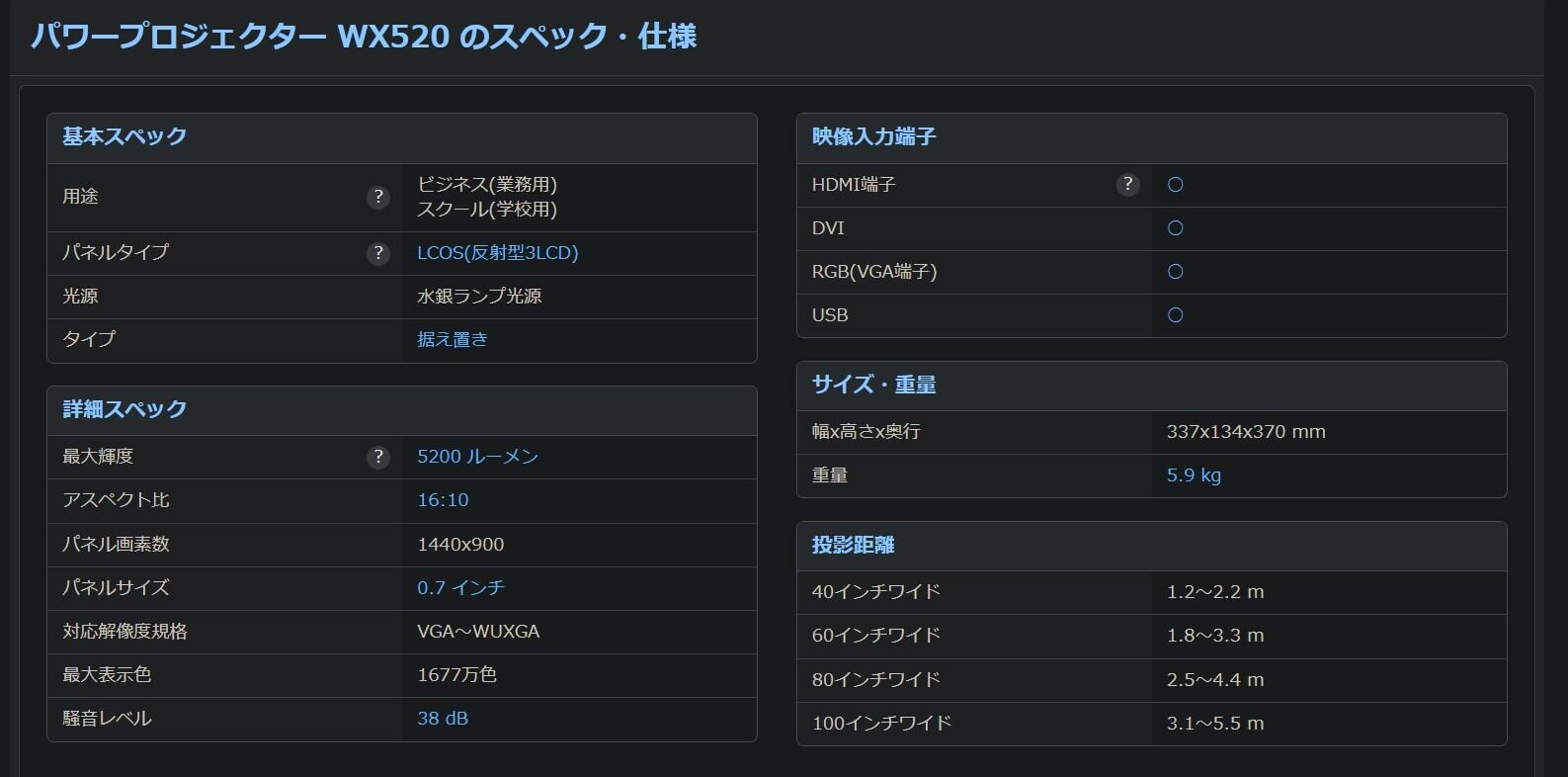The height and width of the screenshot is (777, 1568).
Task: Open the 5.9 kg weight link
Action: pos(1194,475)
